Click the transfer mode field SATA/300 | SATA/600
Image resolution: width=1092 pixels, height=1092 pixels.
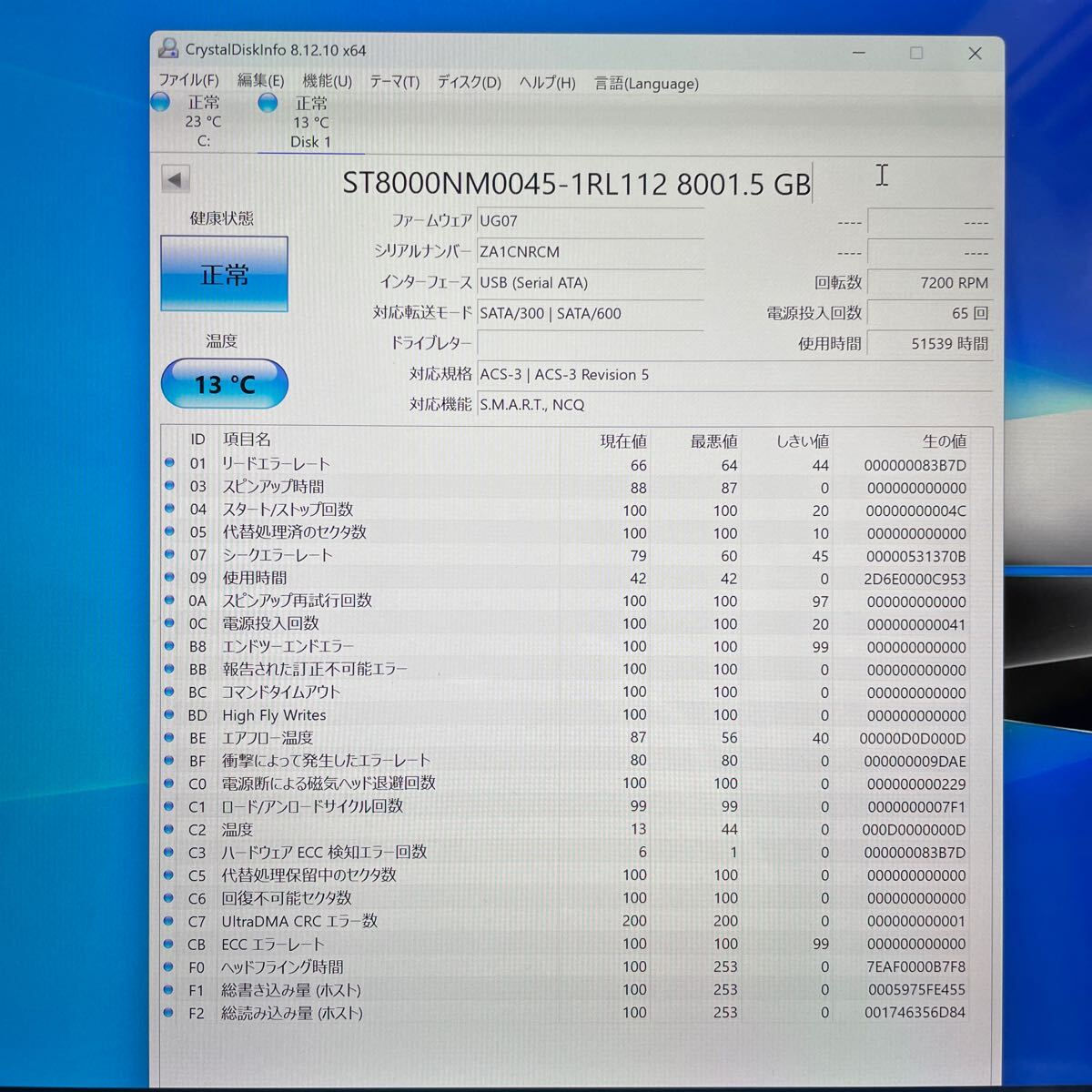click(590, 313)
